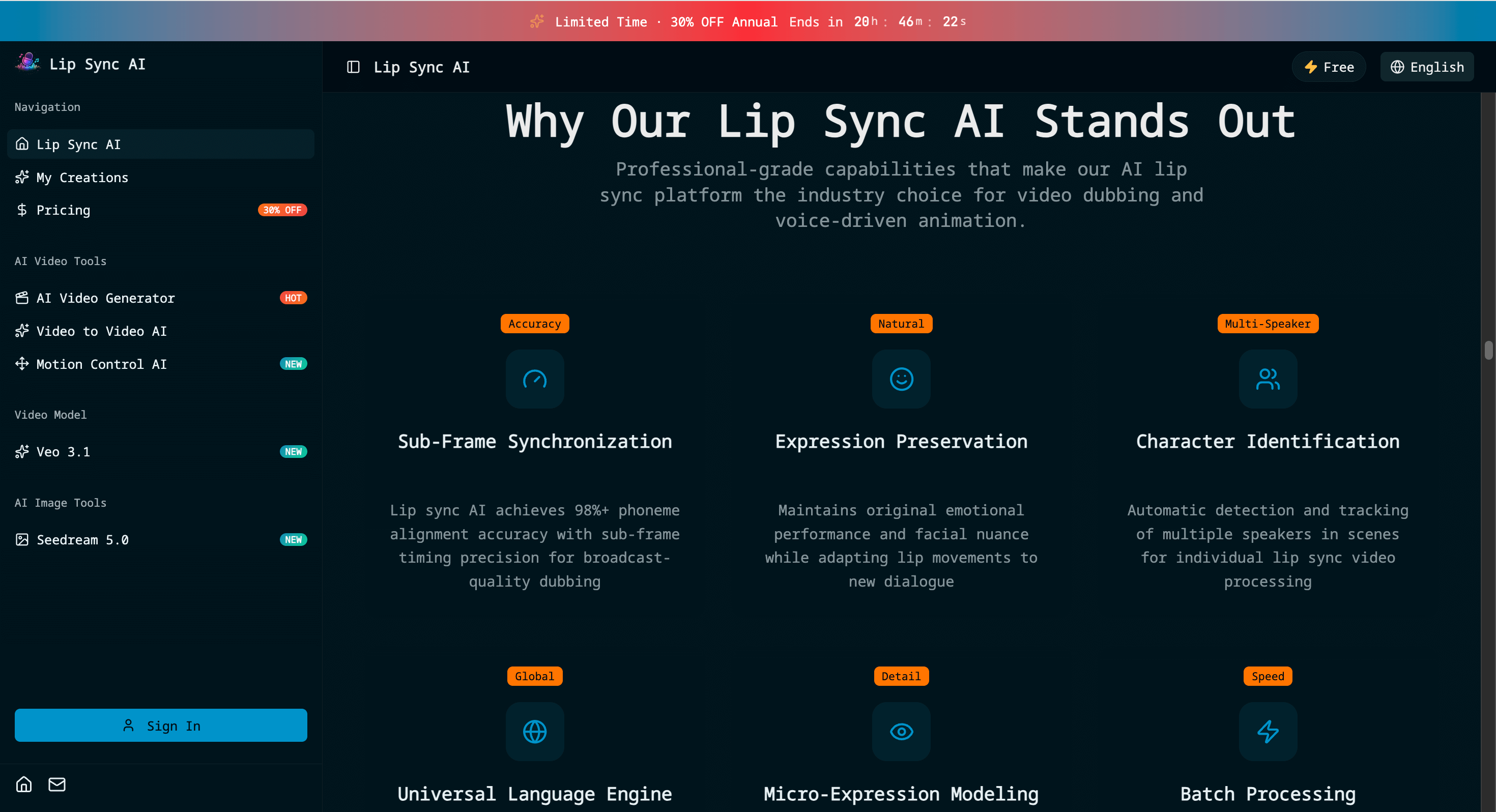Open AI Video Generator tool
This screenshot has width=1496, height=812.
tap(105, 298)
